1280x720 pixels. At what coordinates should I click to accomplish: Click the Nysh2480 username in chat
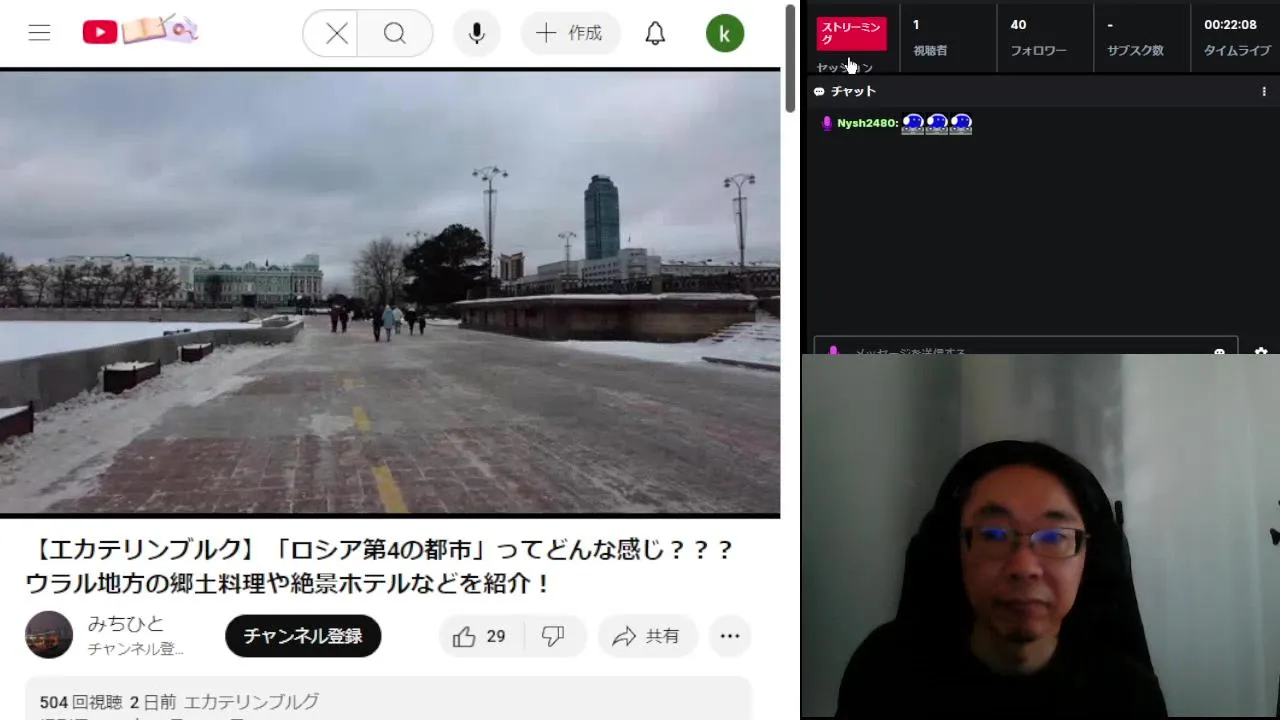[x=866, y=123]
